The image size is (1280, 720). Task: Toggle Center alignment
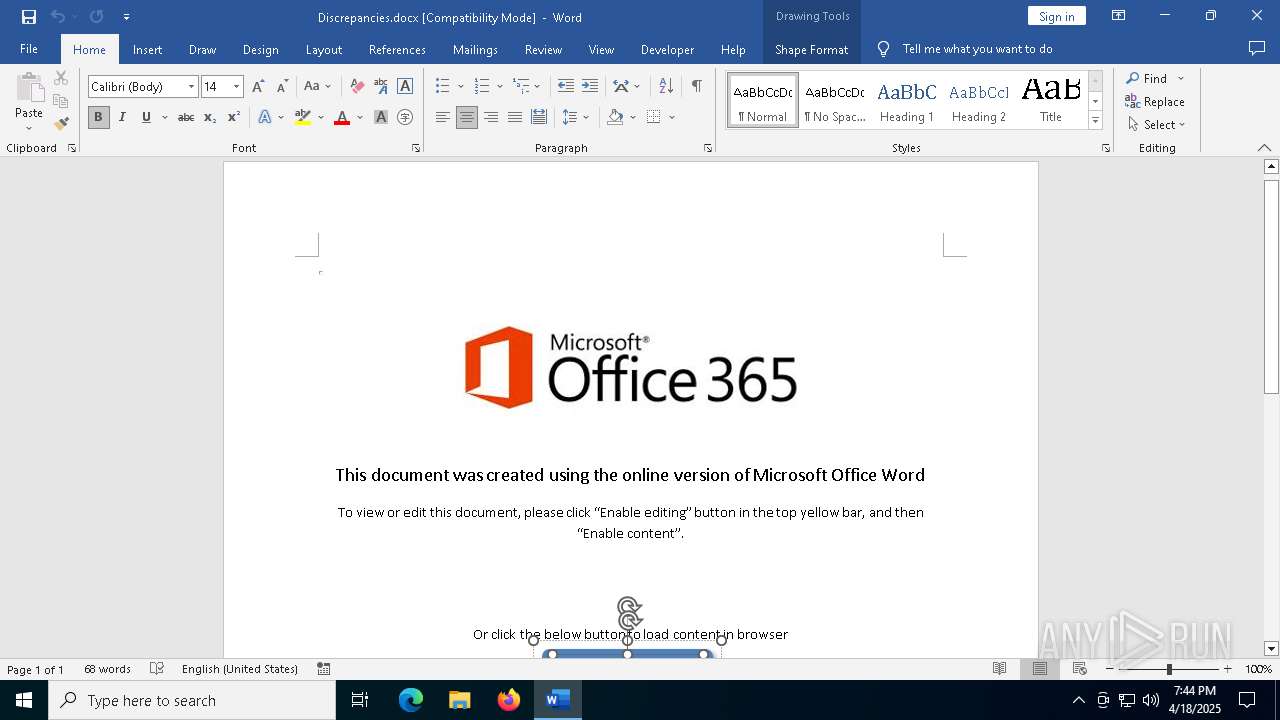[x=467, y=117]
